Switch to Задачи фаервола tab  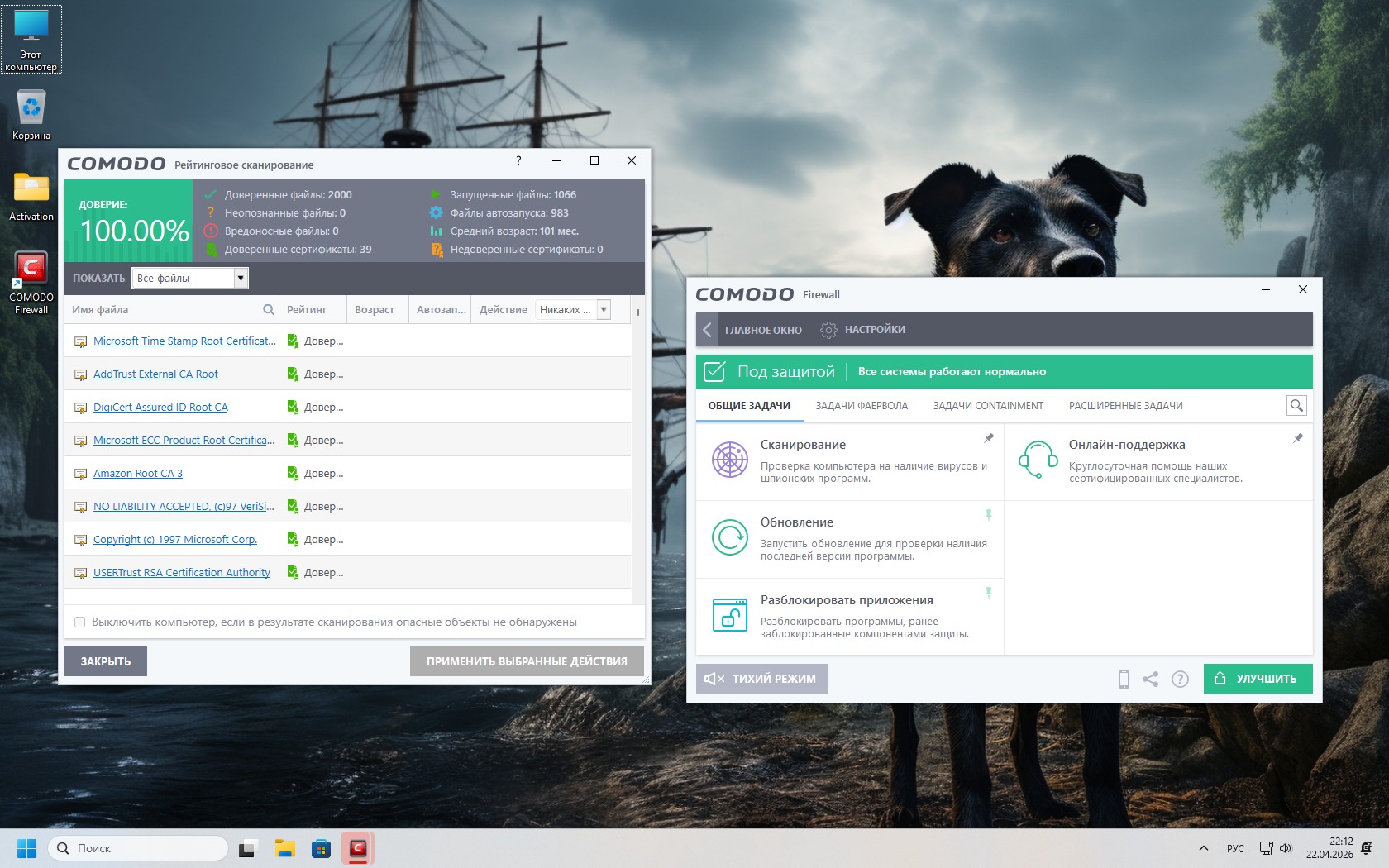[x=862, y=406]
